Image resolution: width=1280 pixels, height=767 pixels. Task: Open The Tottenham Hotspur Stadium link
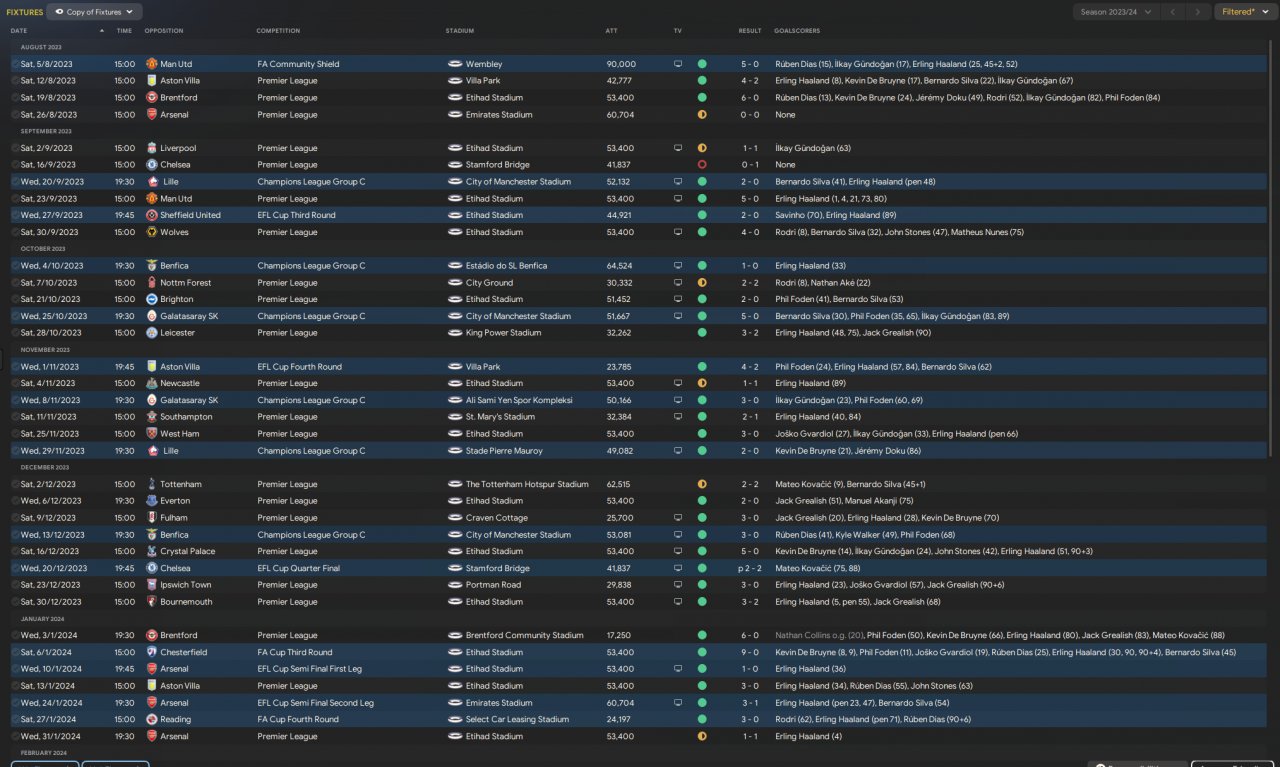tap(527, 484)
